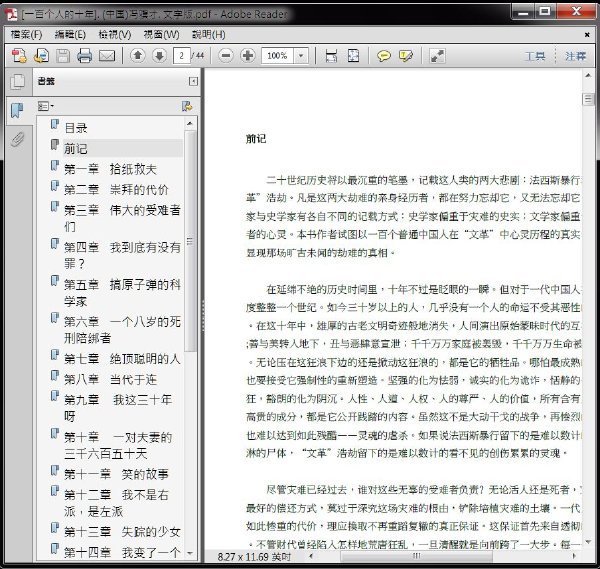Click the horizontal scroll left arrow
This screenshot has height=569, width=600.
(x=311, y=555)
